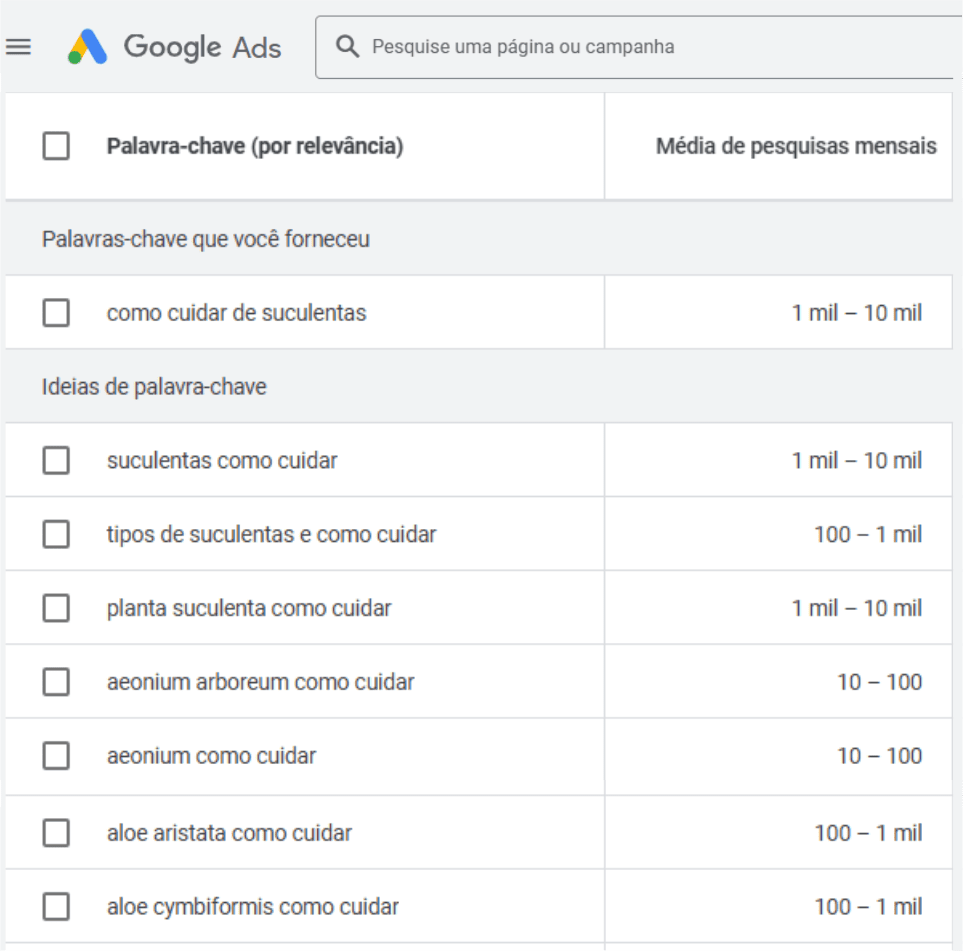Select the 'suculentas como cuidar' checkbox
This screenshot has height=951, width=963.
56,461
